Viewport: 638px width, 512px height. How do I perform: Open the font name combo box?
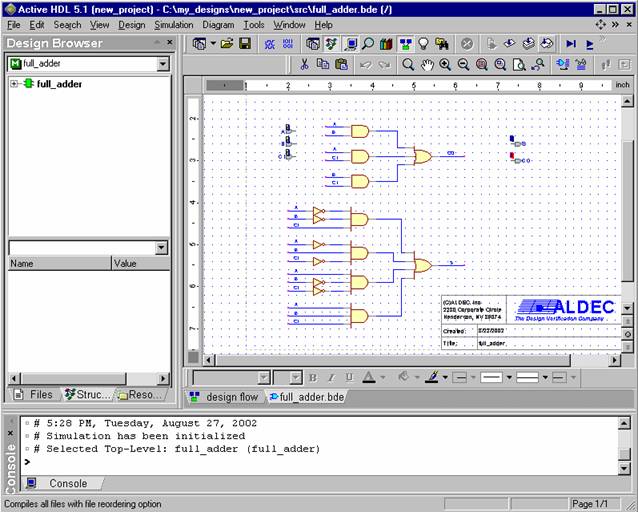click(x=232, y=378)
